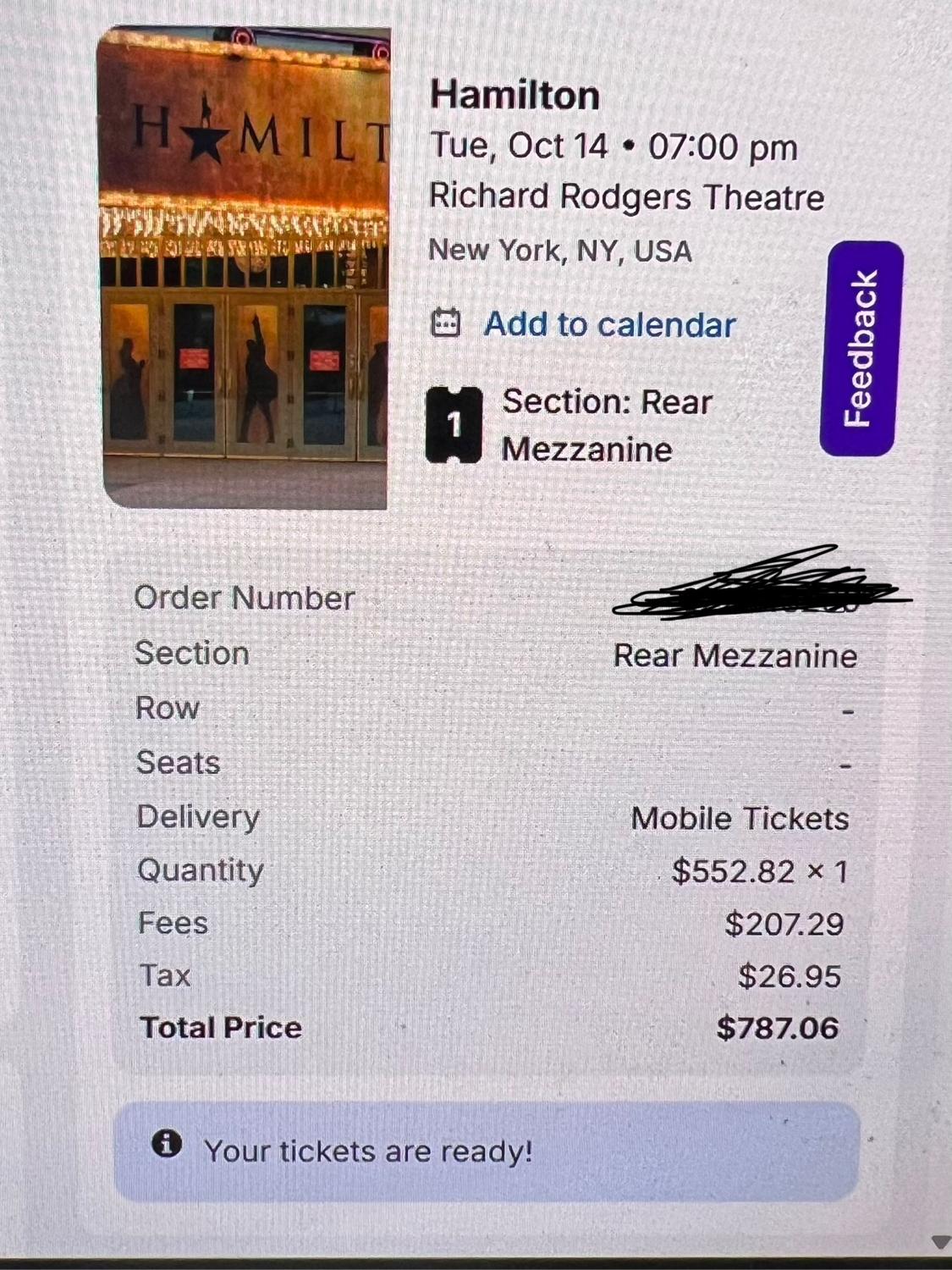
Task: Click the Hamilton event title
Action: [x=515, y=94]
